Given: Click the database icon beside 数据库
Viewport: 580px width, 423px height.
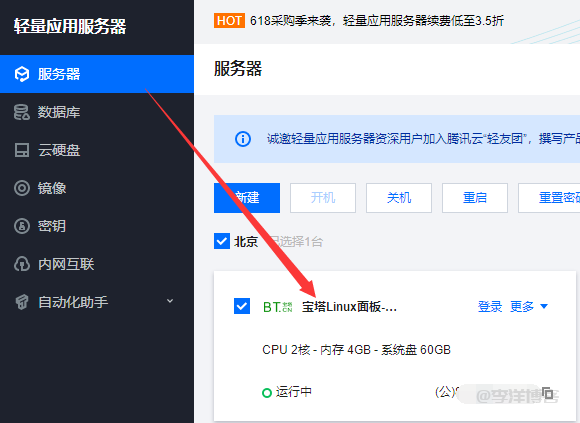Looking at the screenshot, I should (x=22, y=112).
